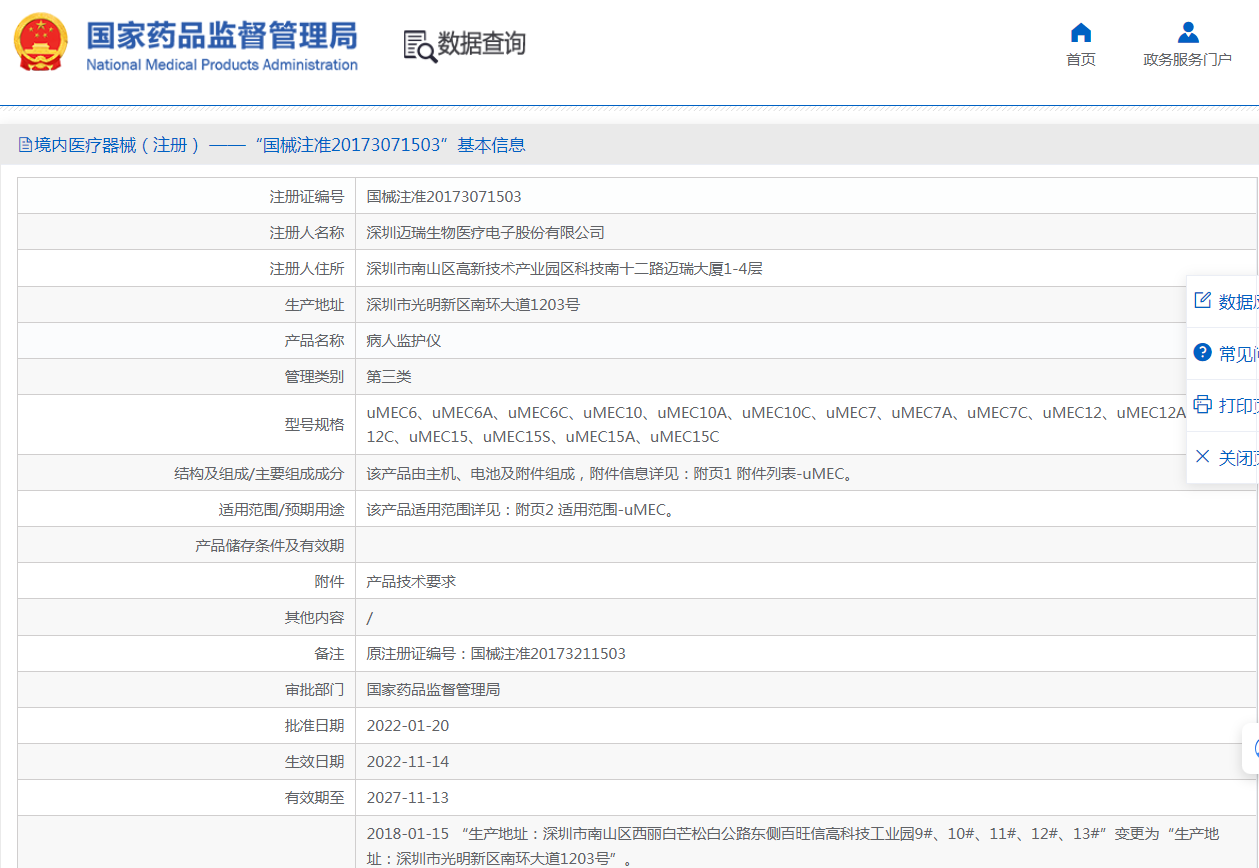Click the close page X icon
This screenshot has width=1259, height=868.
point(1202,456)
